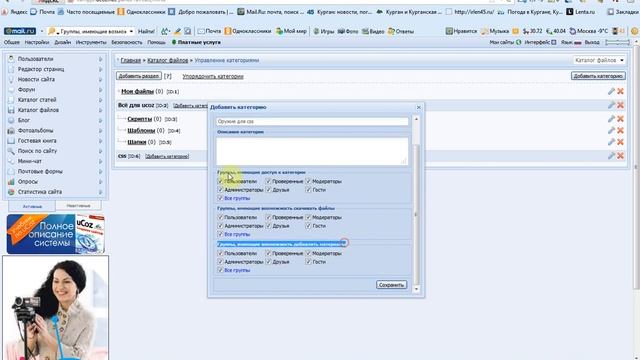Toggle Пользователи under category access groups
640x360 pixels.
point(220,181)
